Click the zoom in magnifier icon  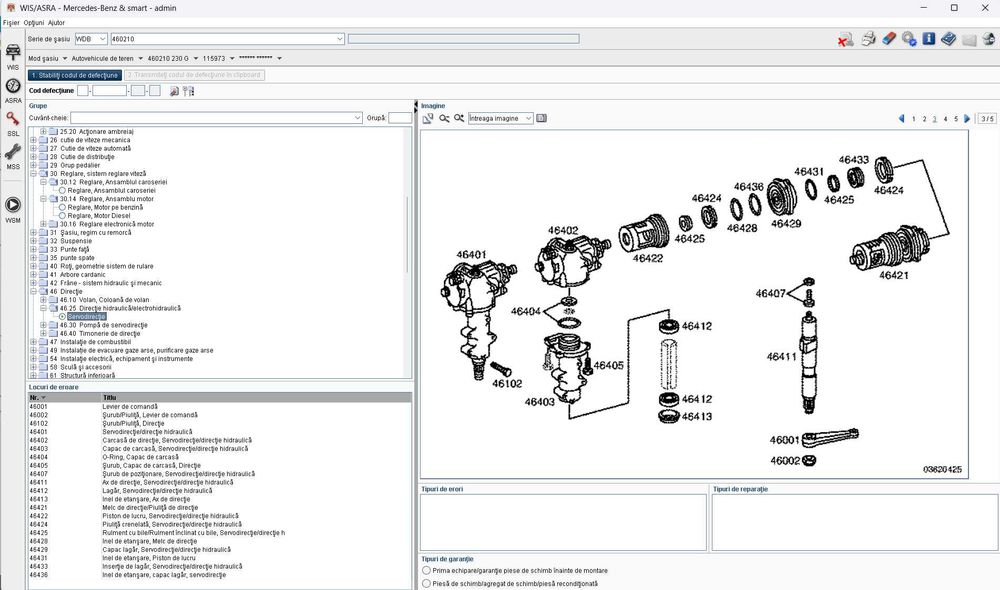point(459,119)
